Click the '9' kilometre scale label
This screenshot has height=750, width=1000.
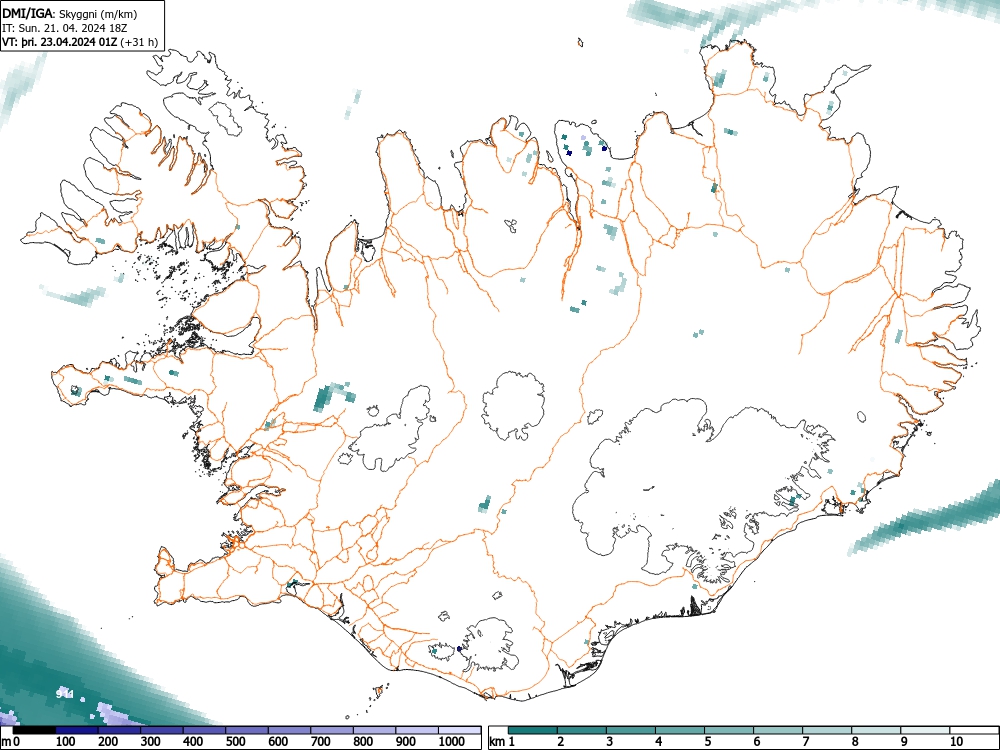(x=904, y=742)
